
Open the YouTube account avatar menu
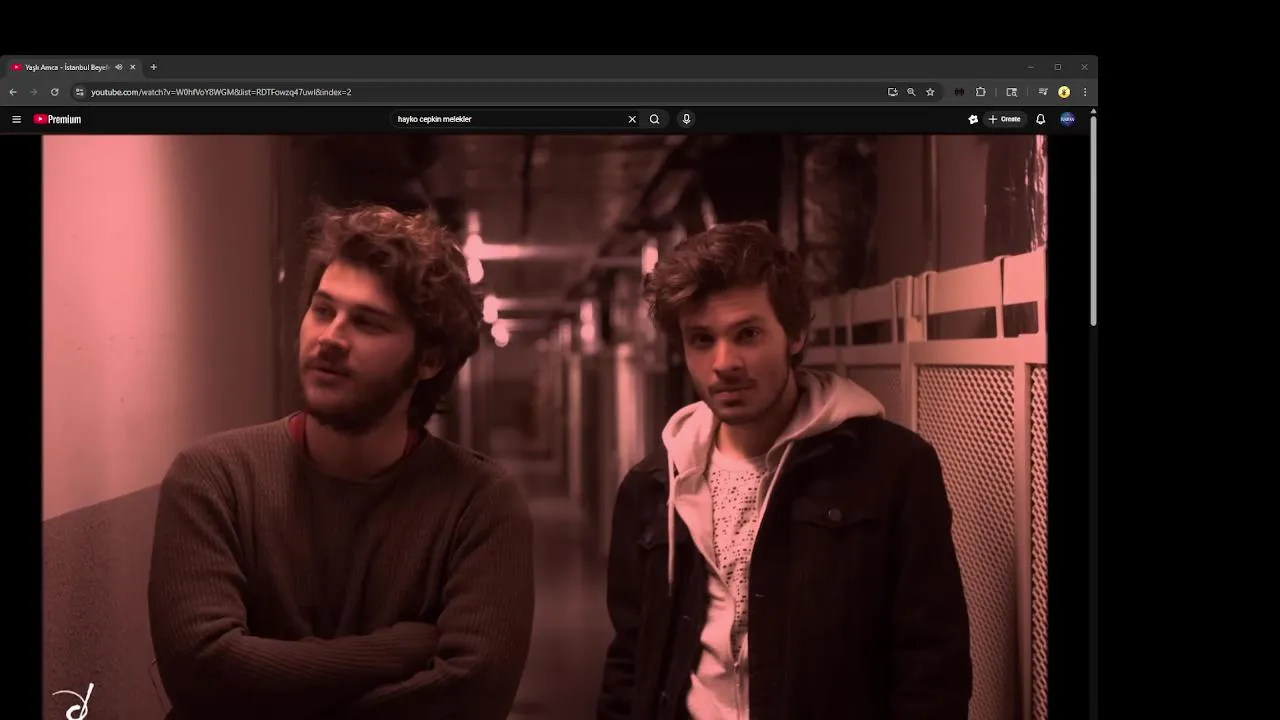1067,119
